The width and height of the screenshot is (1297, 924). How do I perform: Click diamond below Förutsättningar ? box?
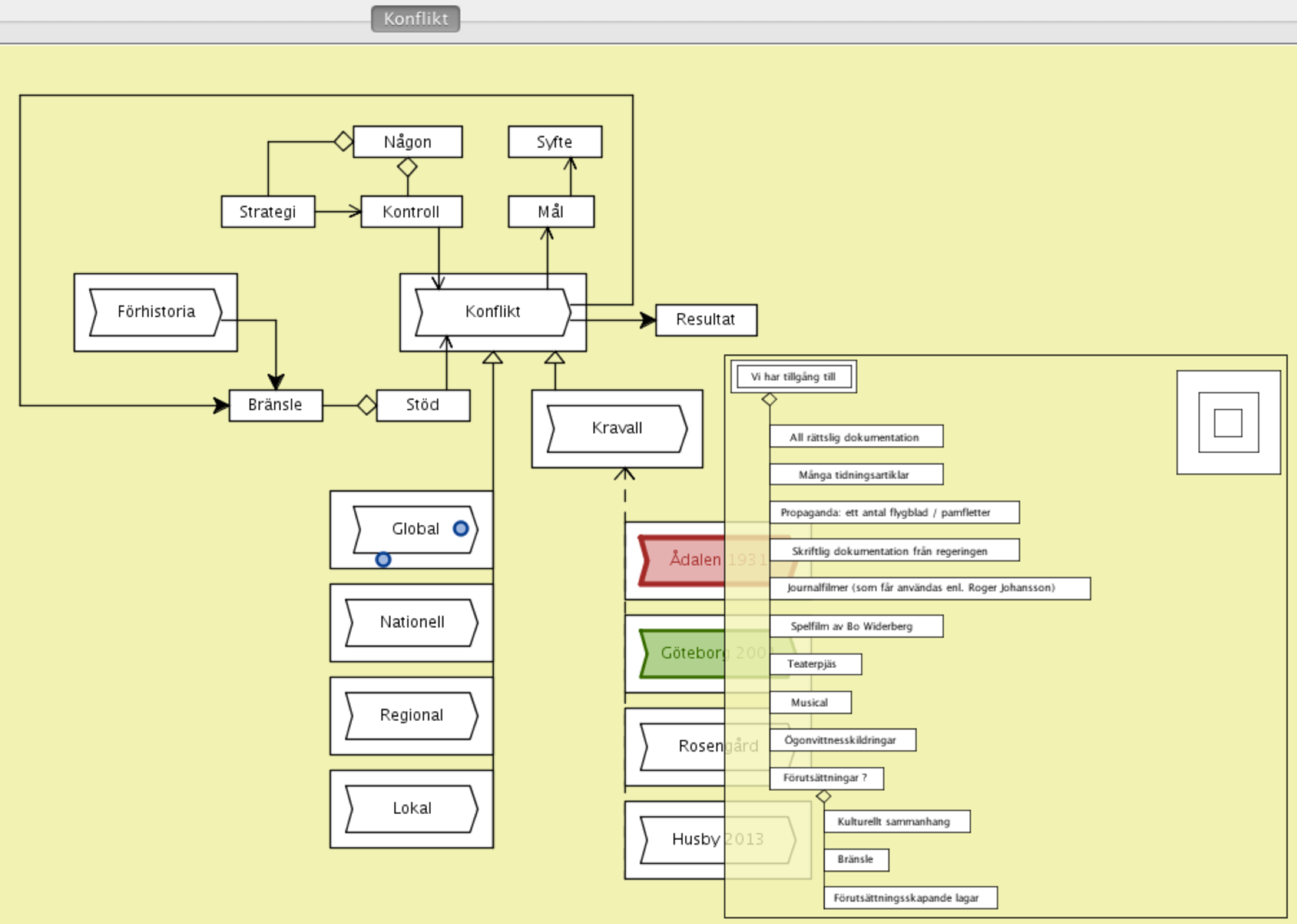[823, 796]
